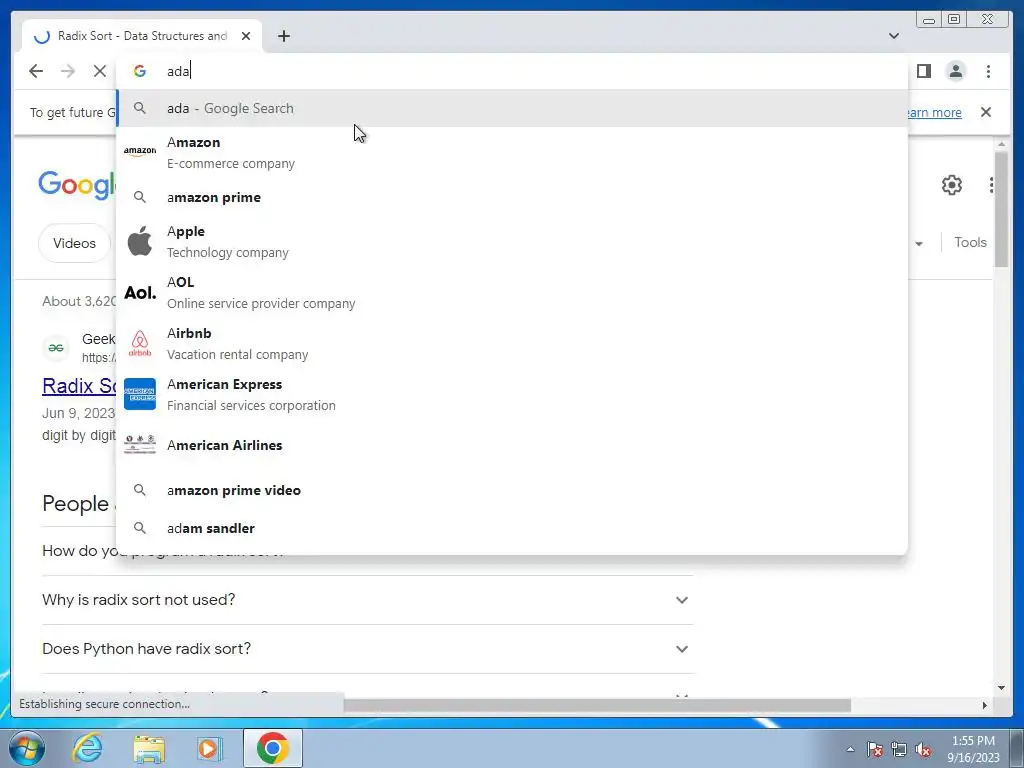Click into the address bar text 'ada'
This screenshot has height=768, width=1024.
click(x=178, y=71)
